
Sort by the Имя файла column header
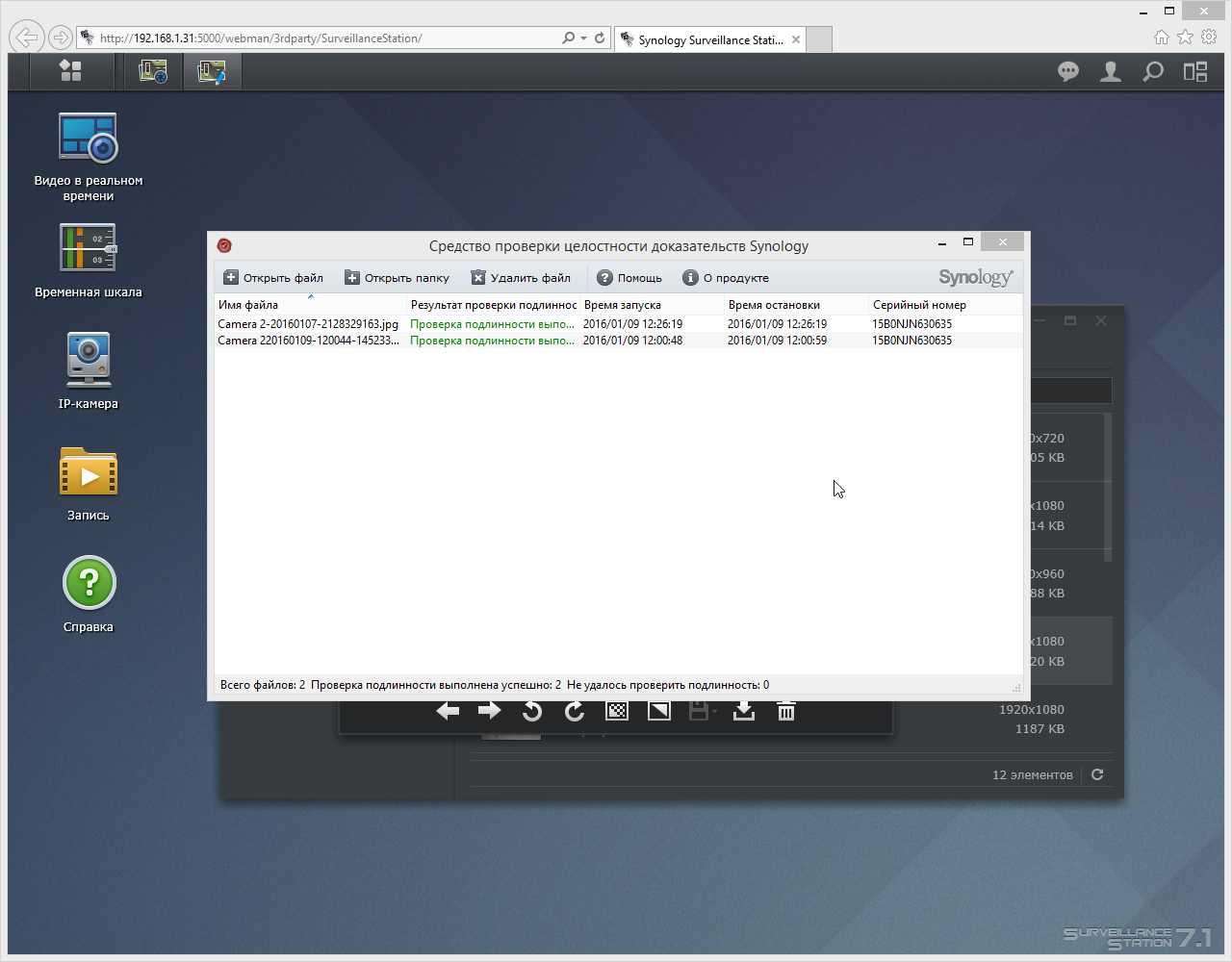(310, 305)
